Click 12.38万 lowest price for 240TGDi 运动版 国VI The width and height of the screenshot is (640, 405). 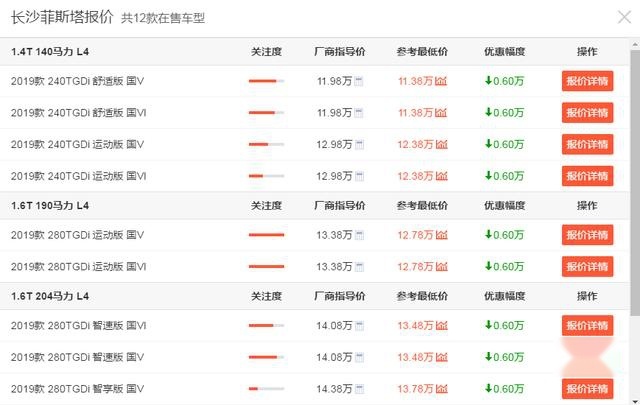point(416,176)
